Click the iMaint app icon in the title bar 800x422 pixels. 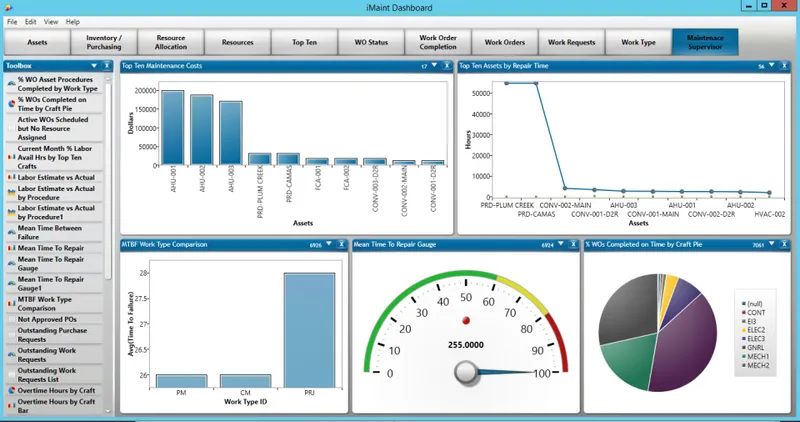(9, 7)
